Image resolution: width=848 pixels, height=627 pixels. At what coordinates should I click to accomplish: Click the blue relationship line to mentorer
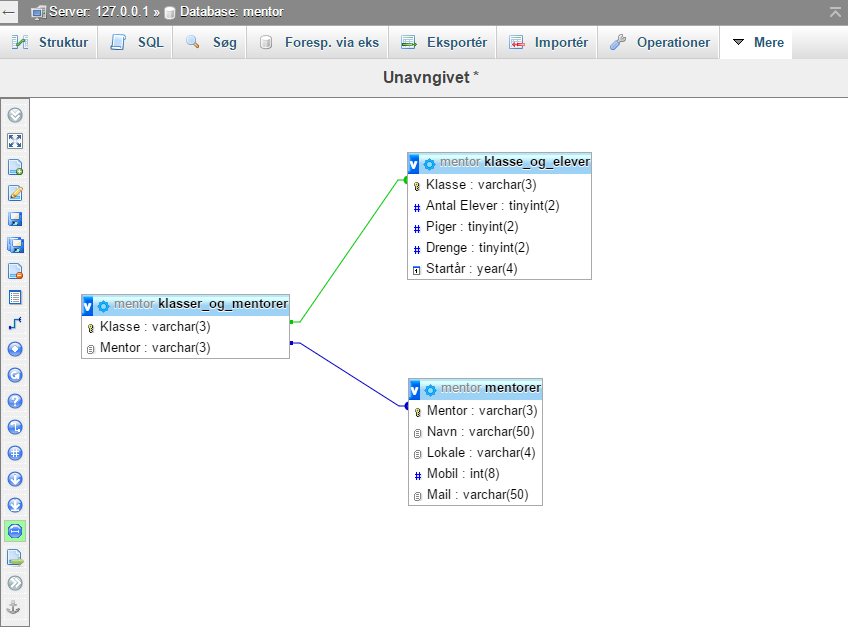(x=349, y=374)
